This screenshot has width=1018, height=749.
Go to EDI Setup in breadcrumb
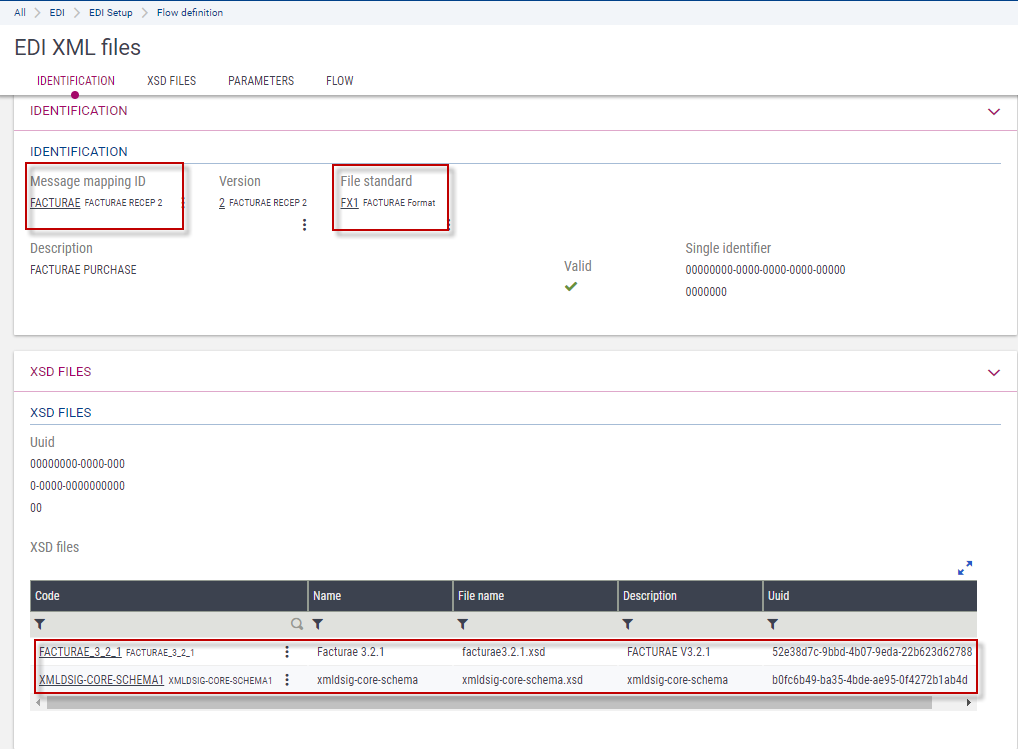[110, 13]
